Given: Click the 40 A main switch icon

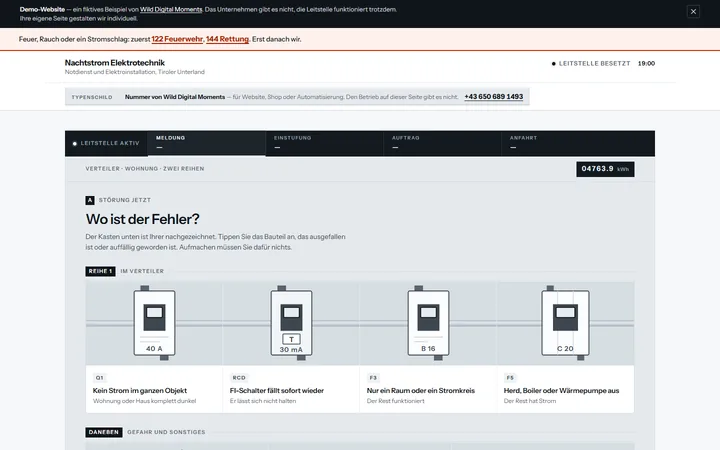Looking at the screenshot, I should 154,323.
